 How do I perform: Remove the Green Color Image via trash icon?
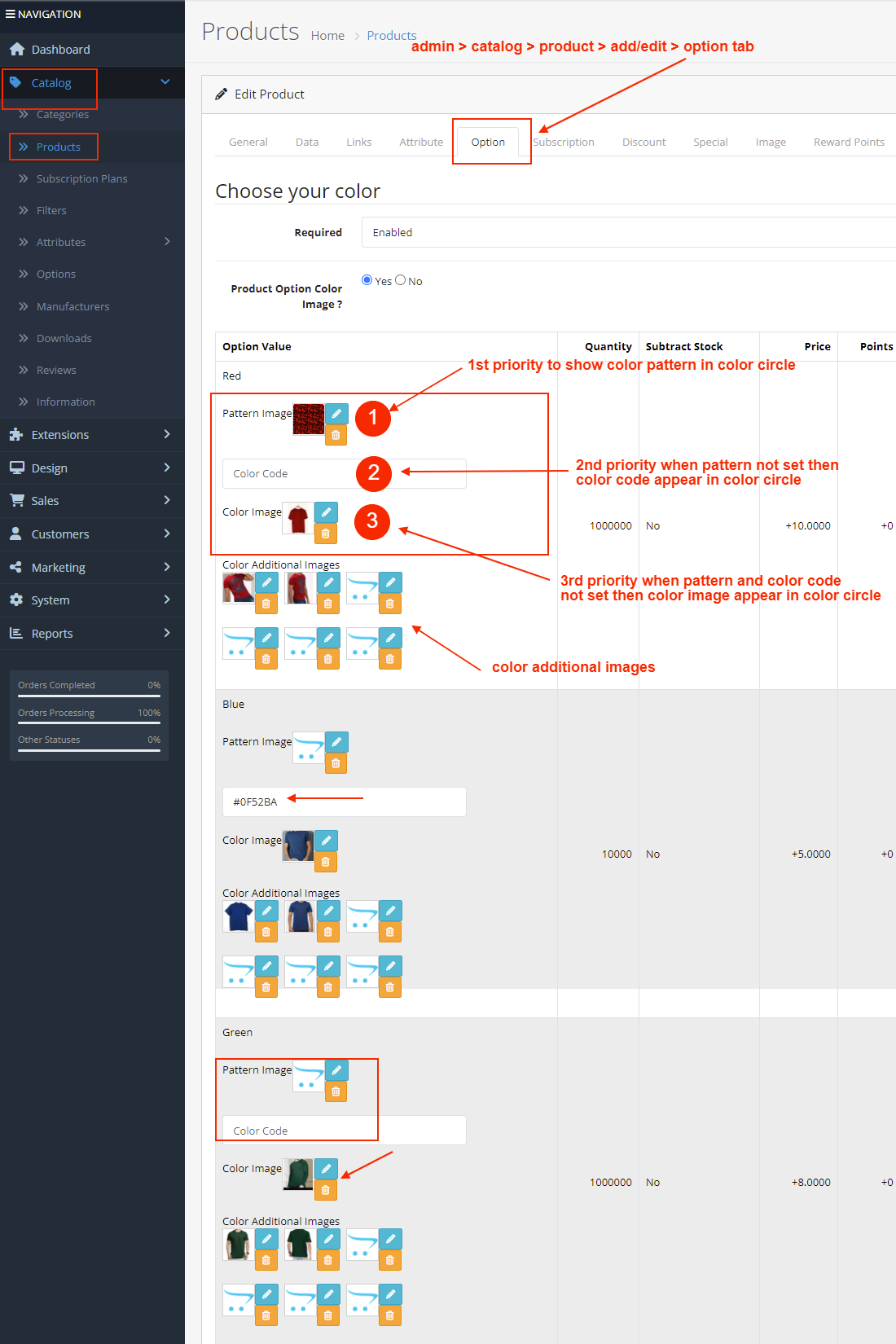click(x=326, y=1190)
